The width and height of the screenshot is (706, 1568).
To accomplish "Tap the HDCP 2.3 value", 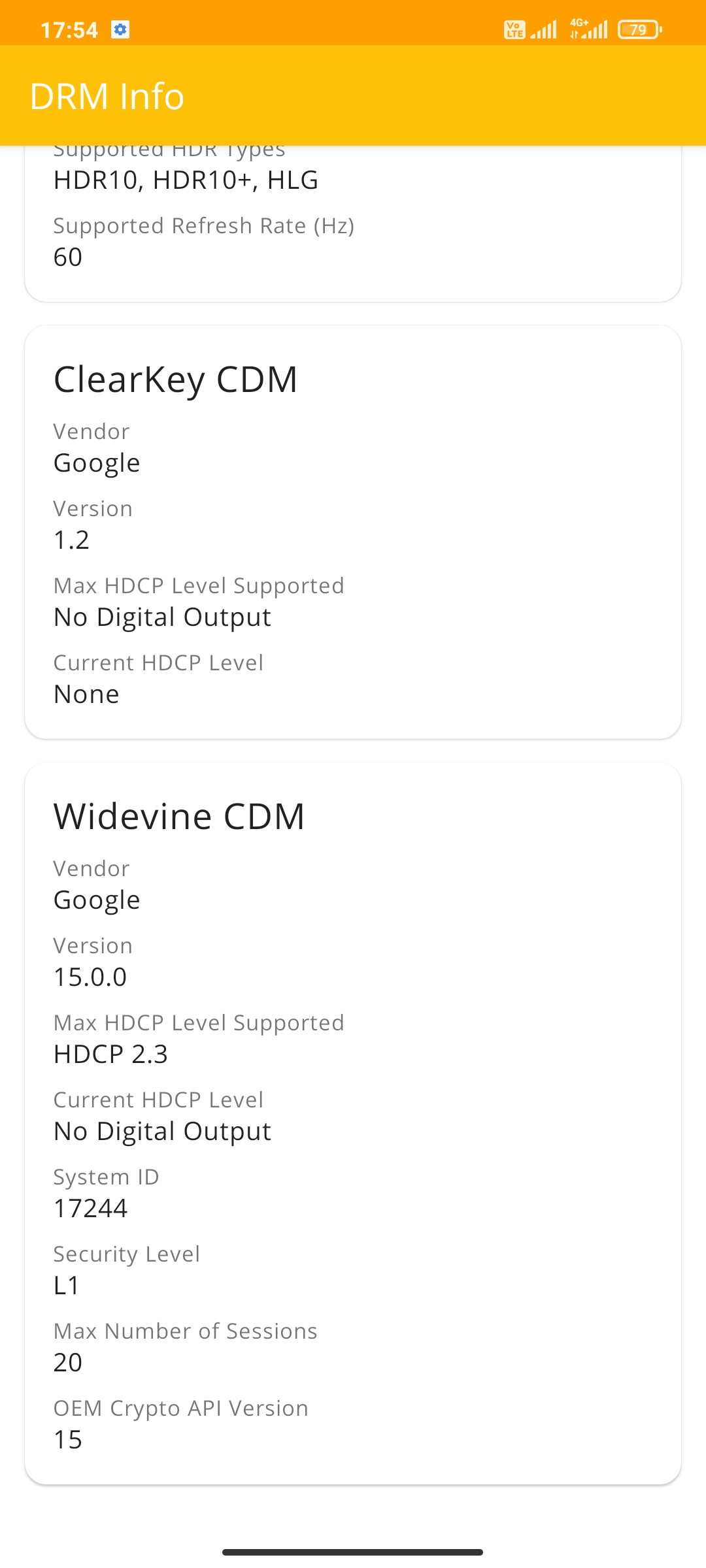I will coord(111,1054).
